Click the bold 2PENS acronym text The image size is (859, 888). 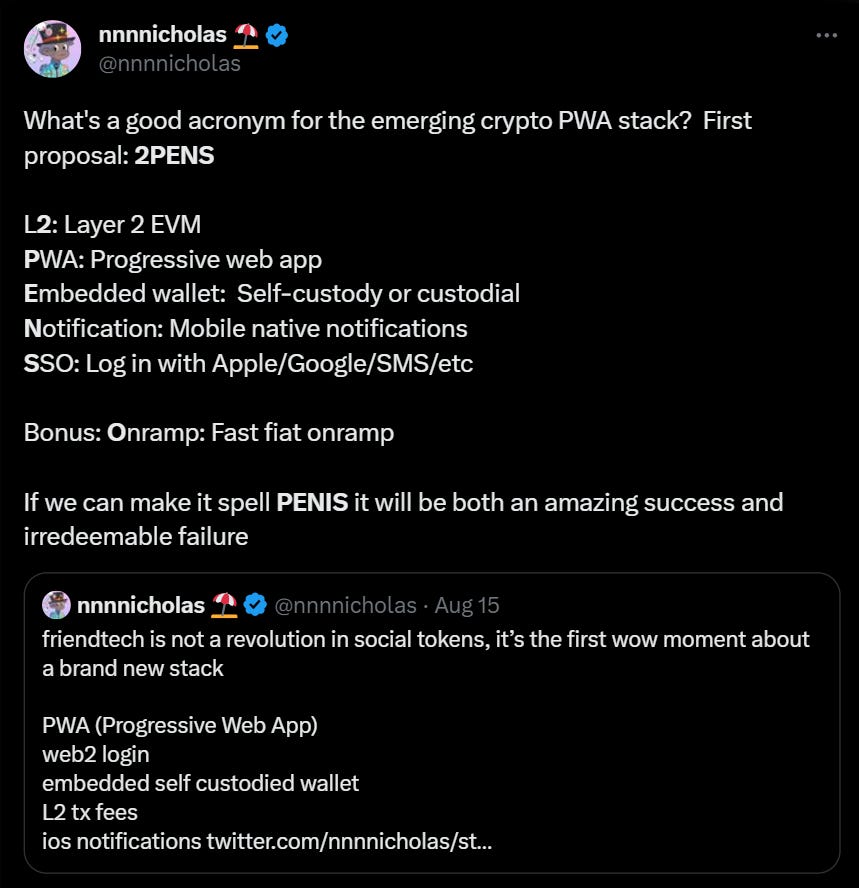(174, 156)
